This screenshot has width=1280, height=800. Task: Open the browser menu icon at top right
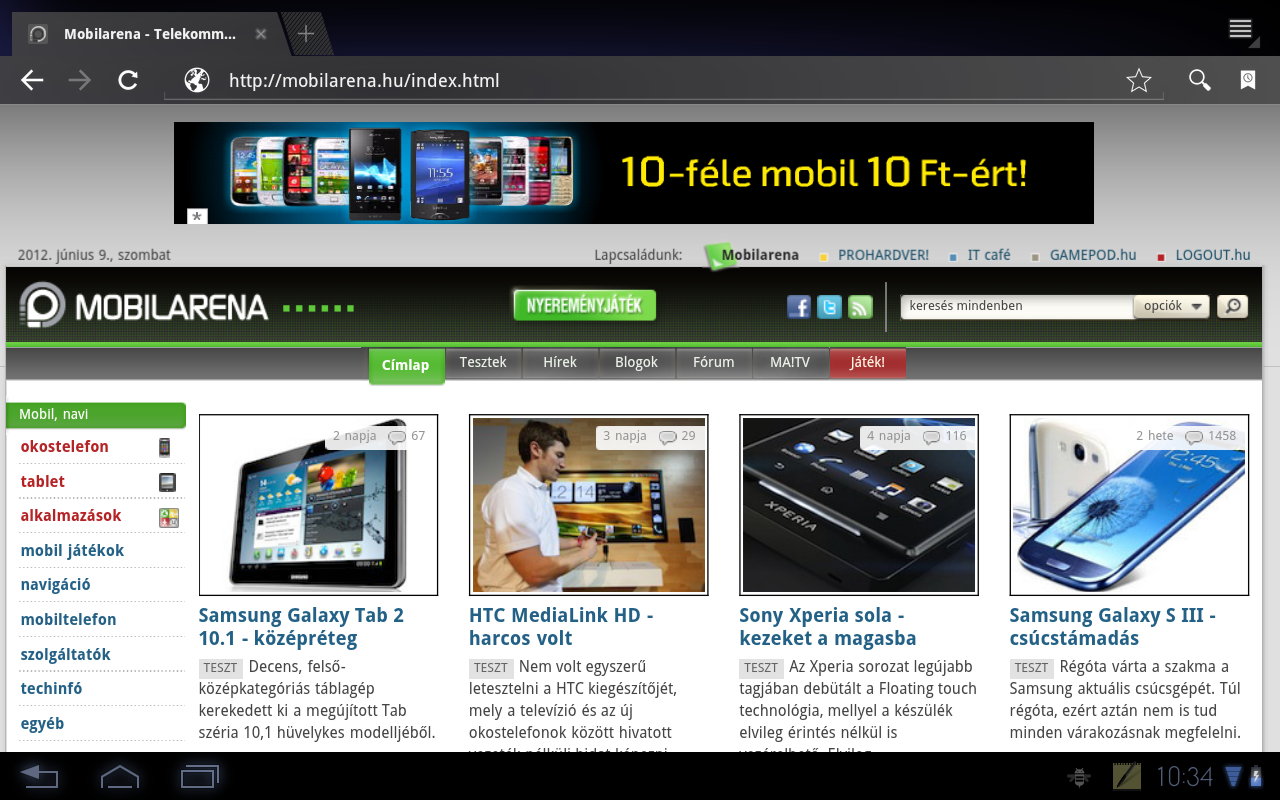pos(1240,29)
